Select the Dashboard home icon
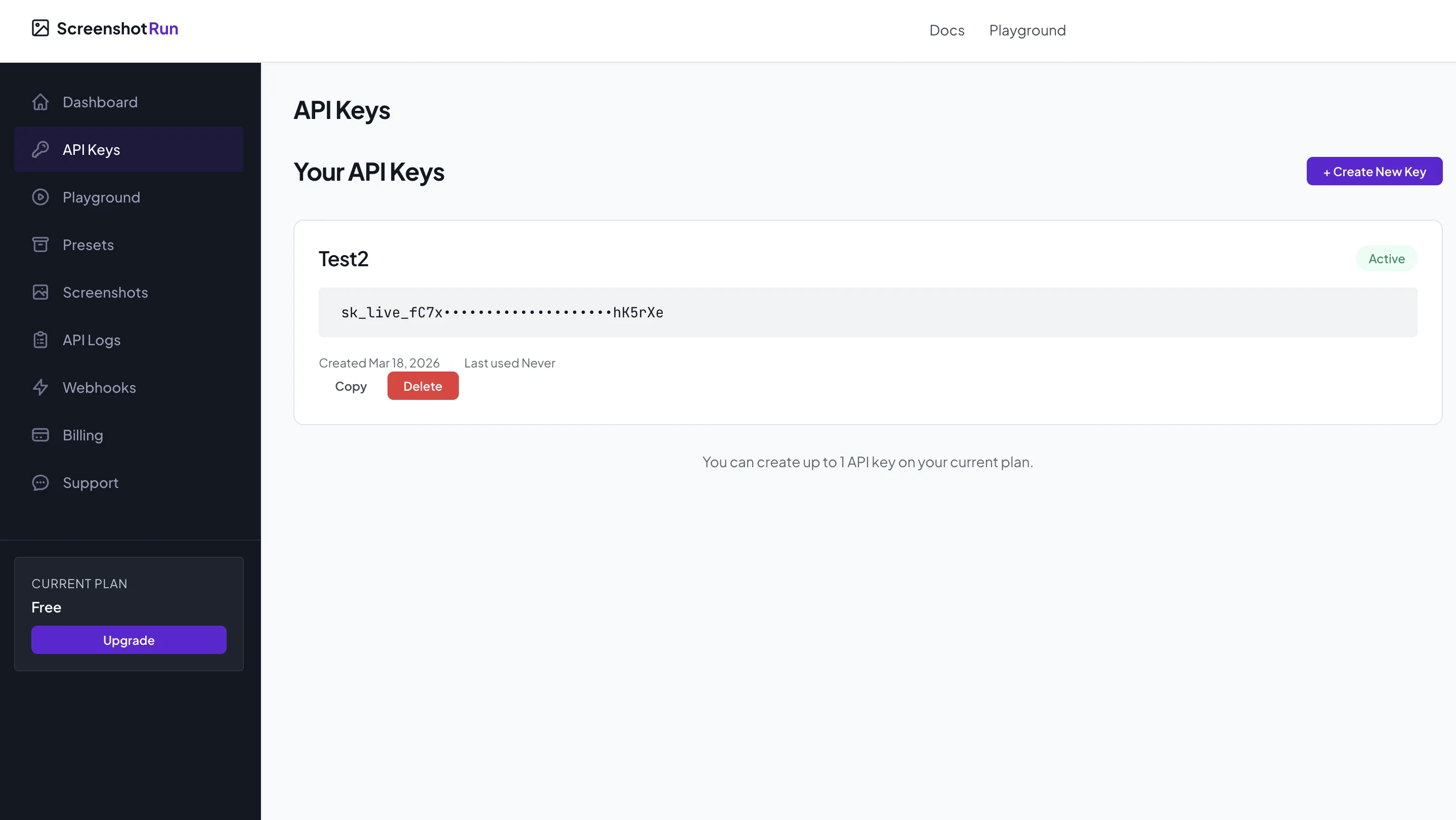The height and width of the screenshot is (820, 1456). pos(40,102)
